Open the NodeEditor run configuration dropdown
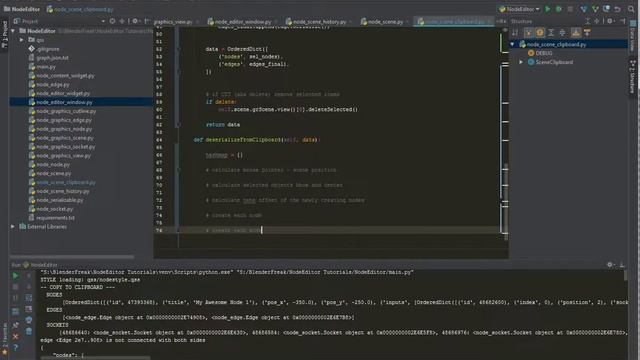640x360 pixels. coord(519,9)
